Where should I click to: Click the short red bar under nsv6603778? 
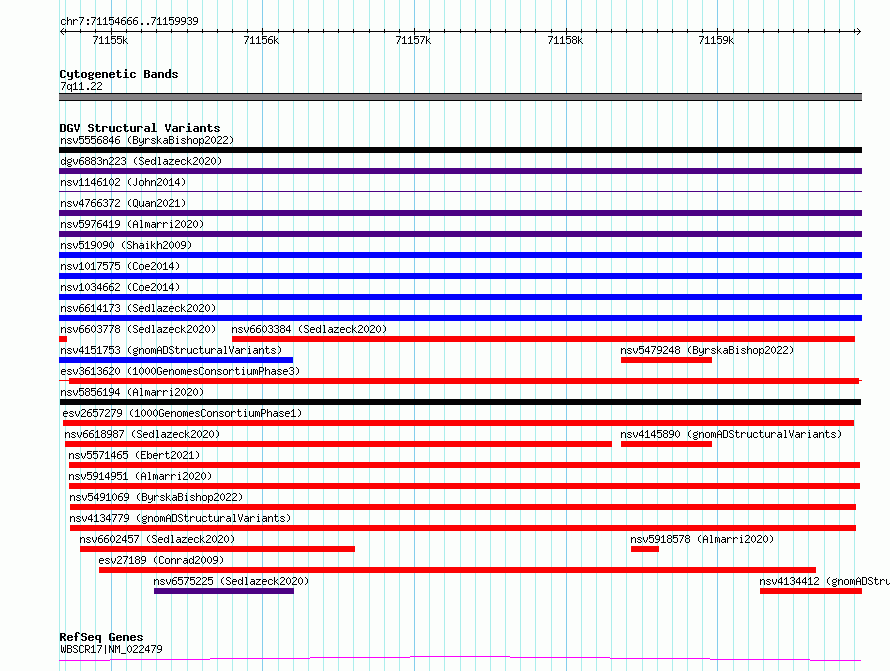click(x=63, y=339)
